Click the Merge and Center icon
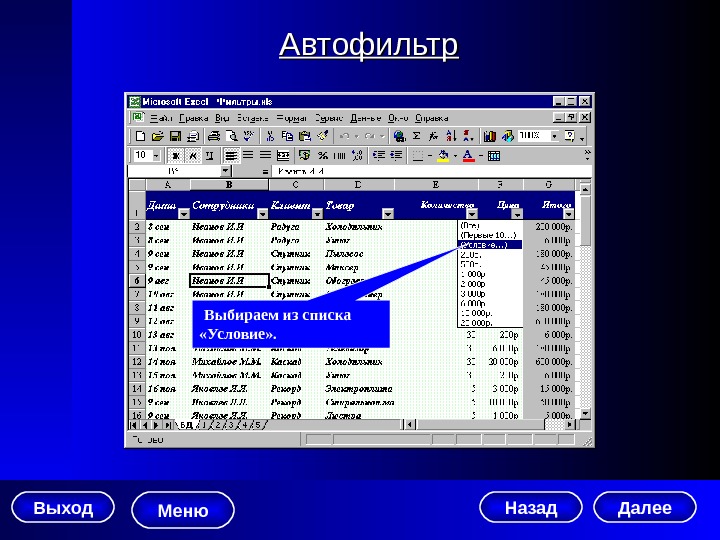Image resolution: width=720 pixels, height=540 pixels. point(283,156)
